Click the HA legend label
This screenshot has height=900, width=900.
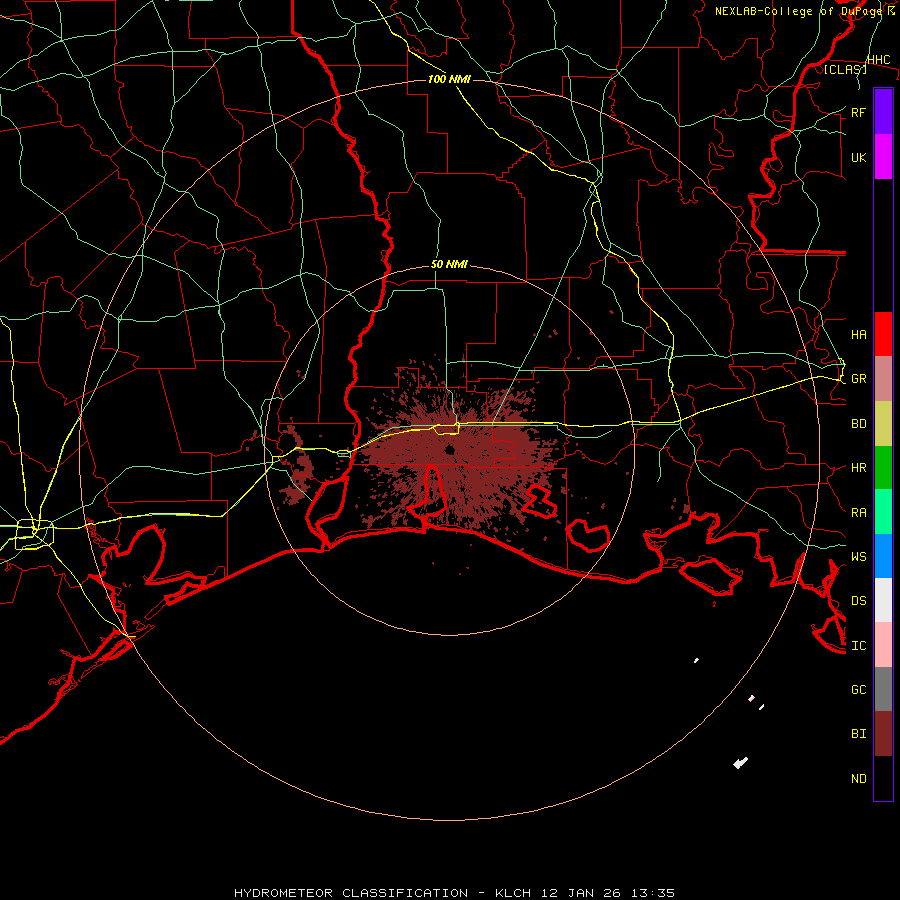click(858, 335)
